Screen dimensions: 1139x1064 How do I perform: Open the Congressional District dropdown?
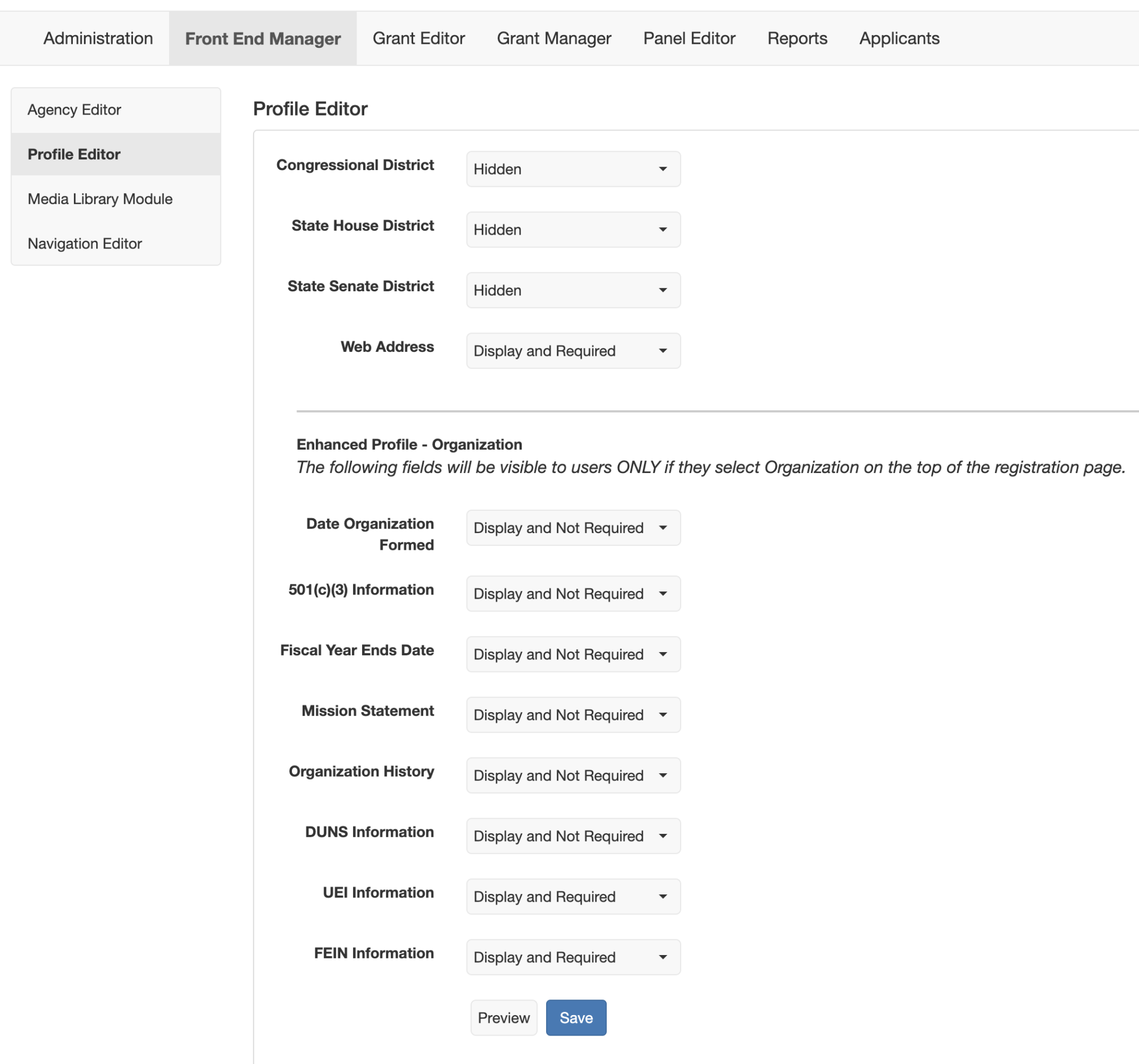tap(573, 169)
